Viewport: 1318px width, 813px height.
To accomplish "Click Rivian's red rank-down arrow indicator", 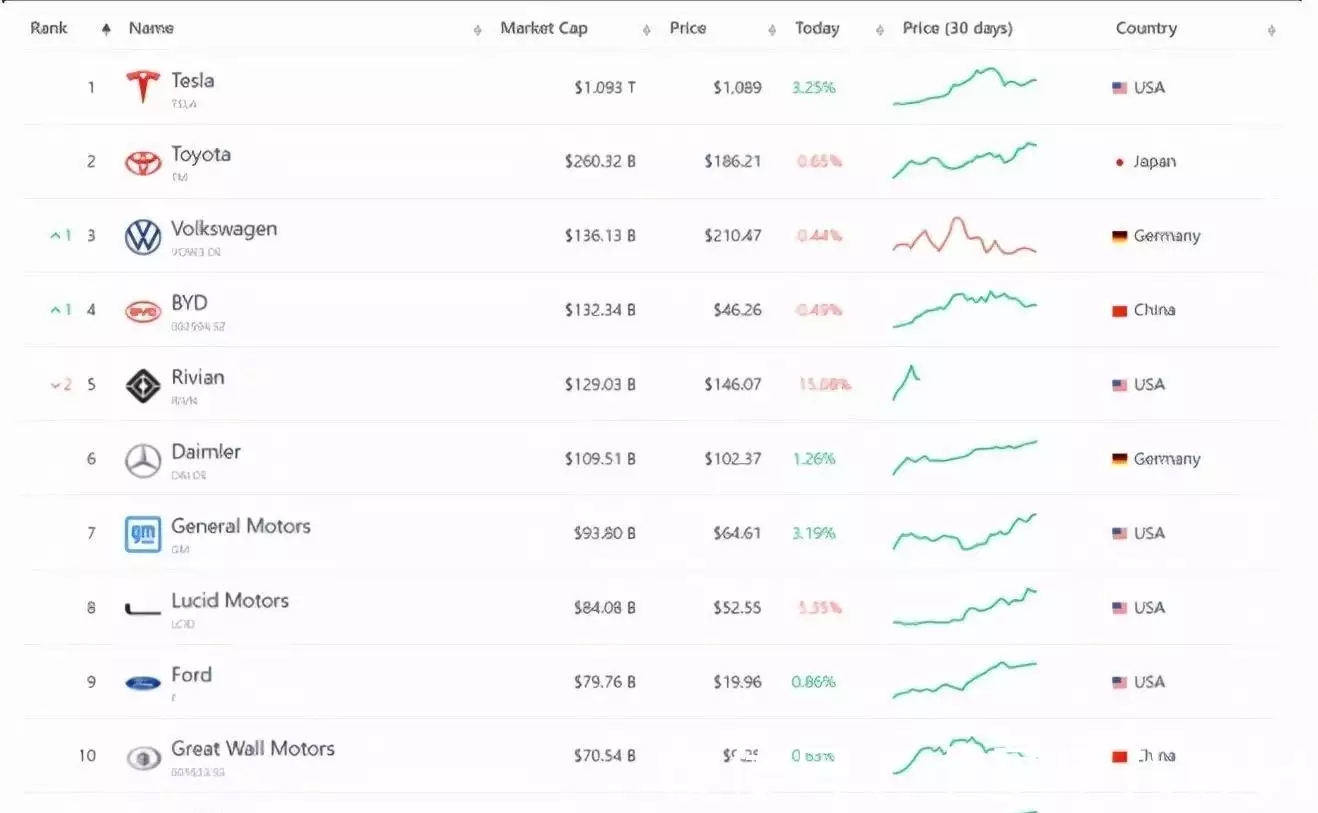I will 61,385.
